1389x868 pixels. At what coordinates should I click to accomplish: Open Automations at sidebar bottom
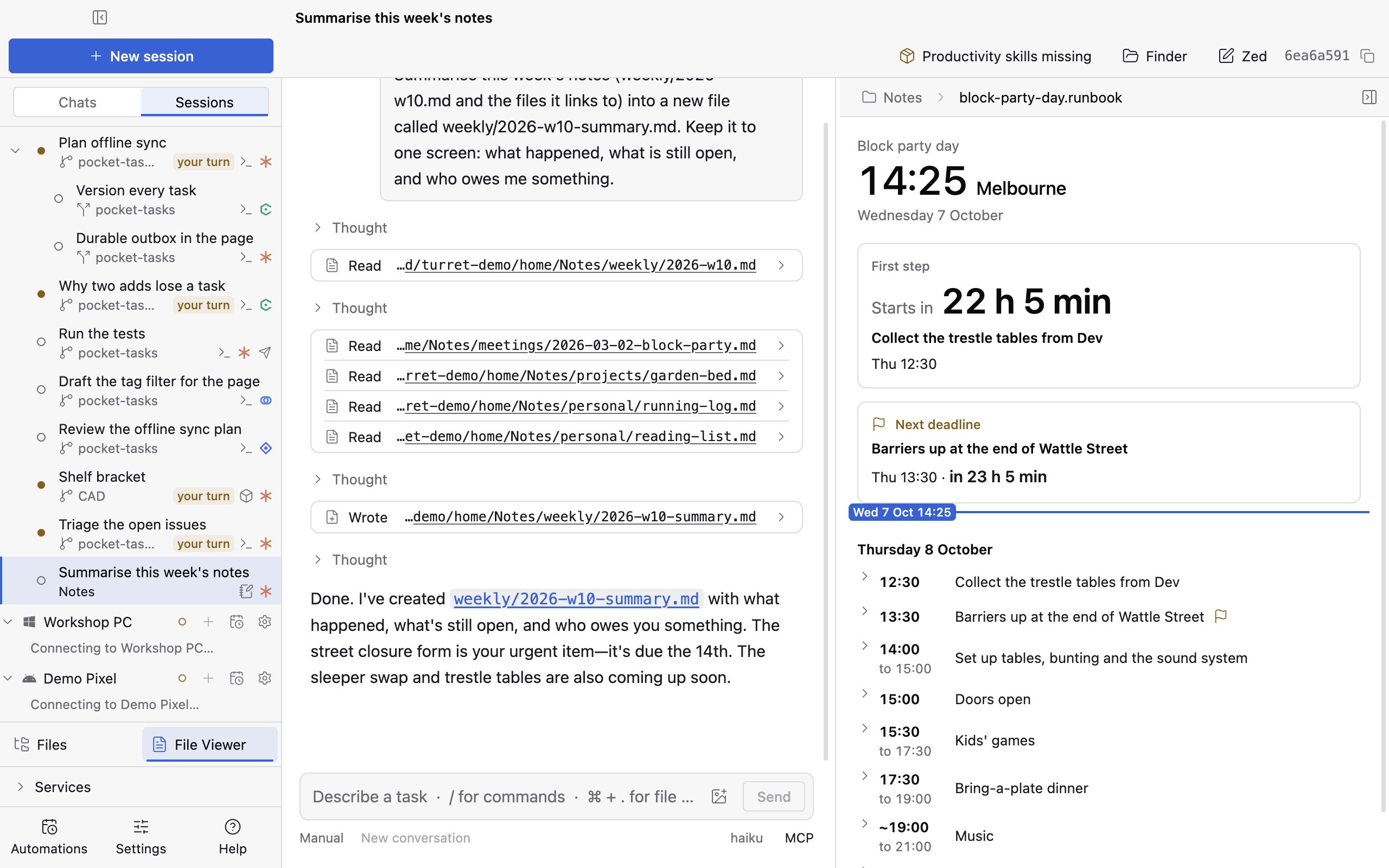pos(49,837)
